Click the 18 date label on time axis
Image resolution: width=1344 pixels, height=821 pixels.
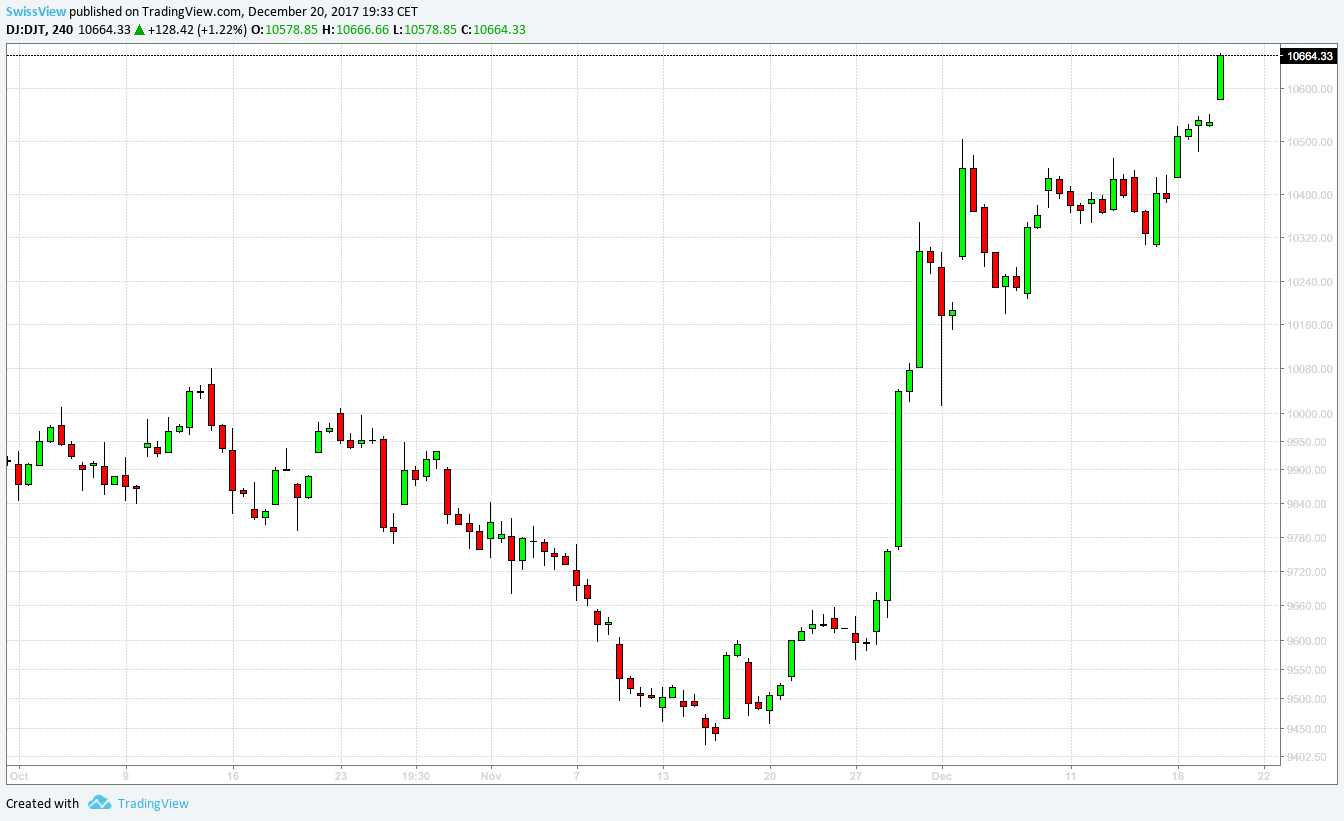1178,775
